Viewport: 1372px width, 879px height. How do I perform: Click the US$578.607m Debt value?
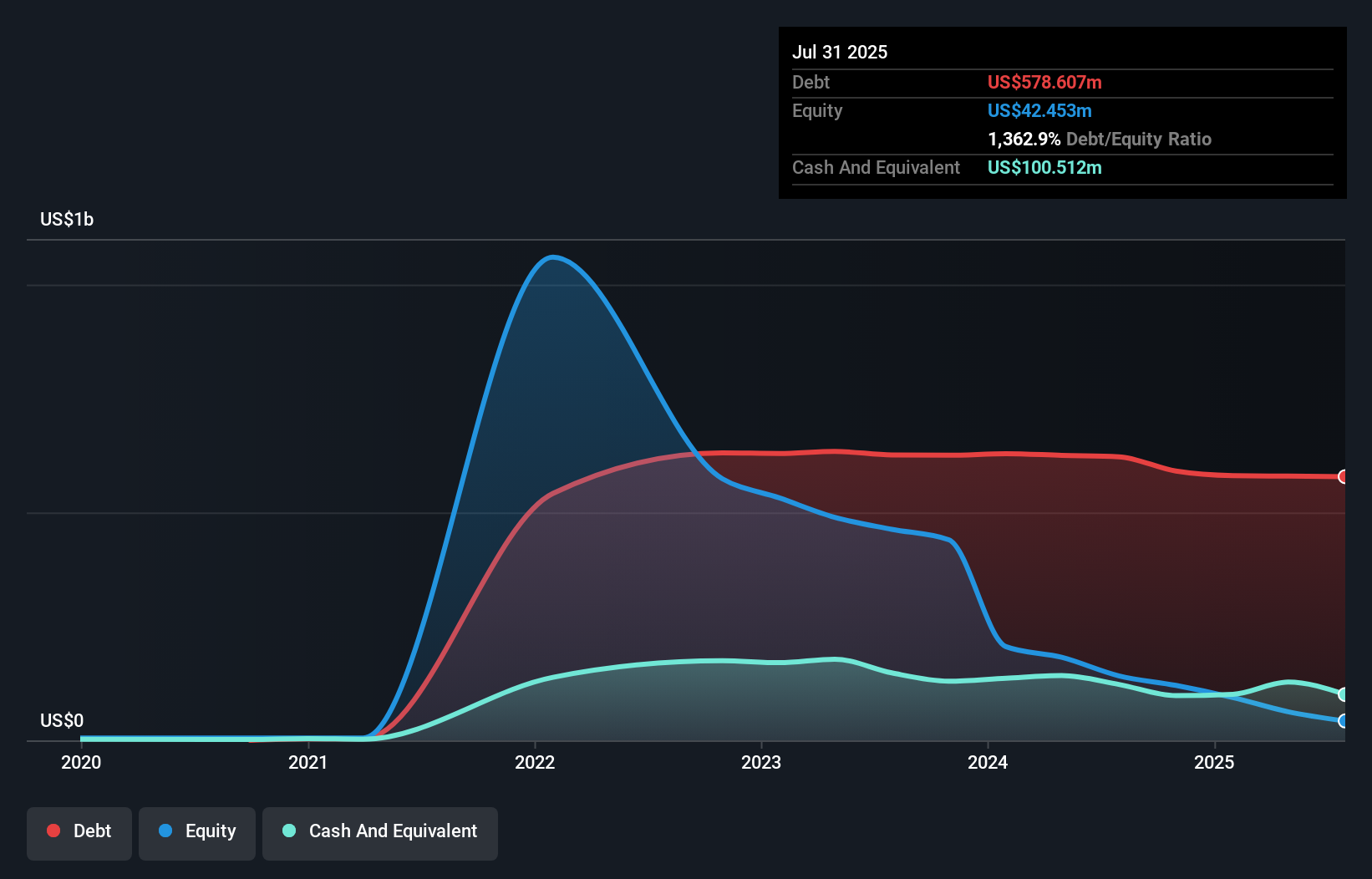1044,83
